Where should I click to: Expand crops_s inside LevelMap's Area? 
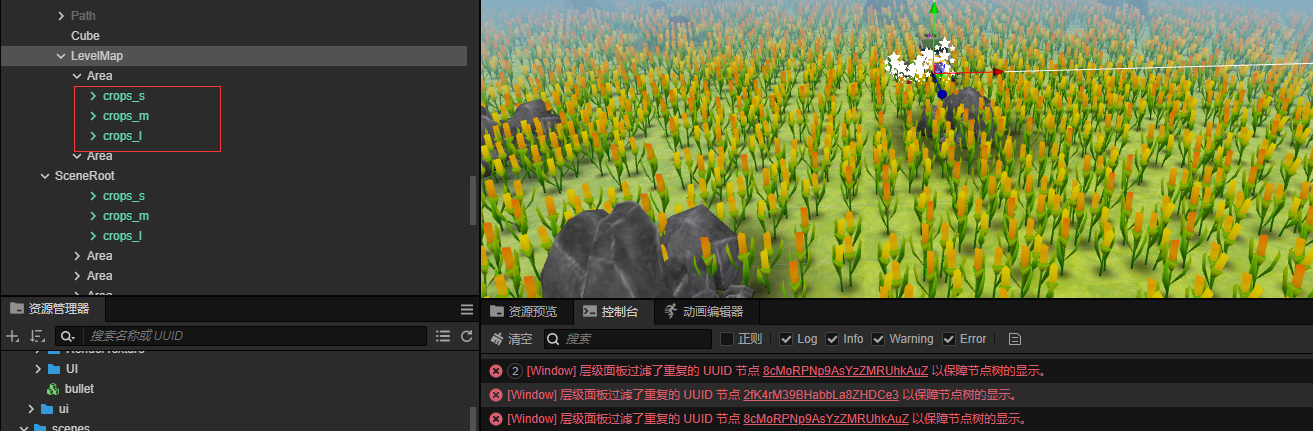[93, 96]
